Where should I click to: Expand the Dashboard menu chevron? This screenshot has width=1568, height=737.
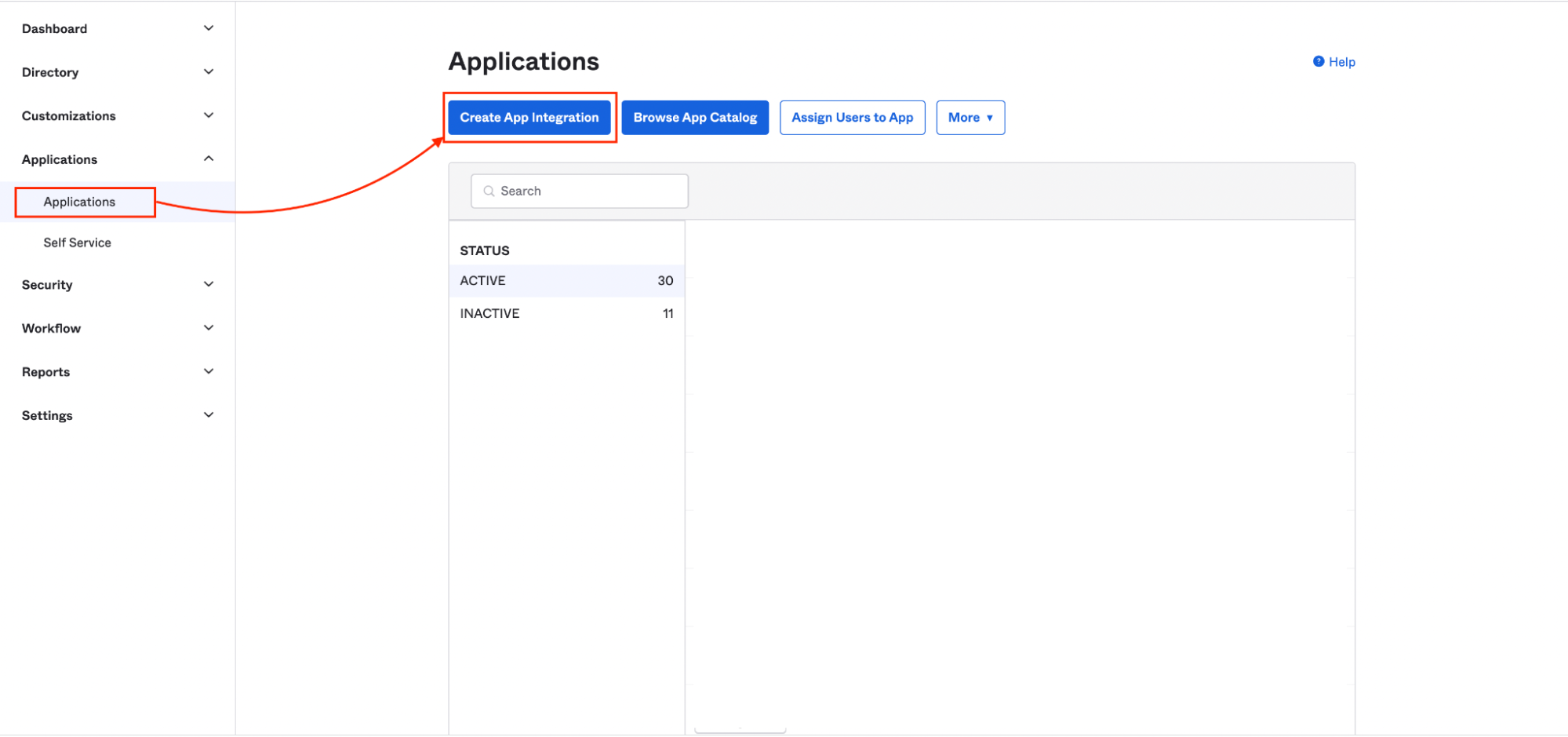point(209,28)
